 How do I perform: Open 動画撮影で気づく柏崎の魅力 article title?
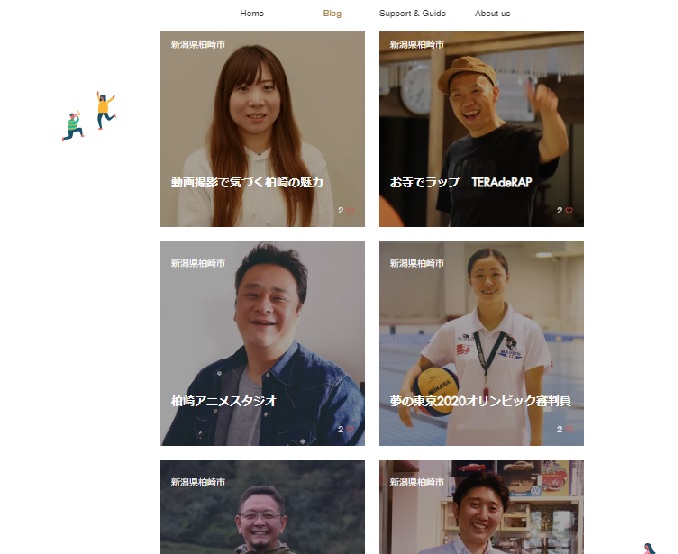(247, 182)
